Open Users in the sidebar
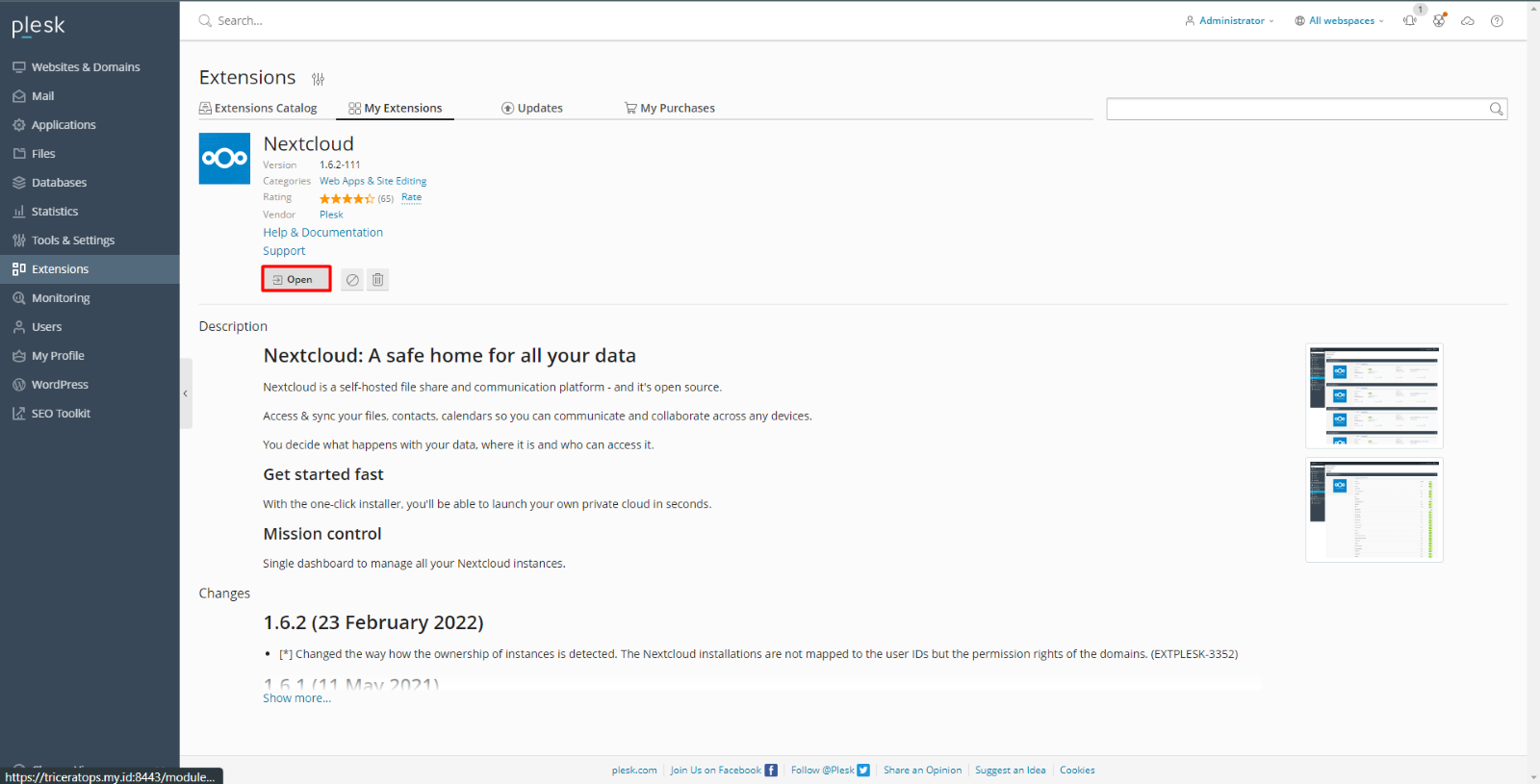Screen dimensions: 1540x784 coord(90,327)
